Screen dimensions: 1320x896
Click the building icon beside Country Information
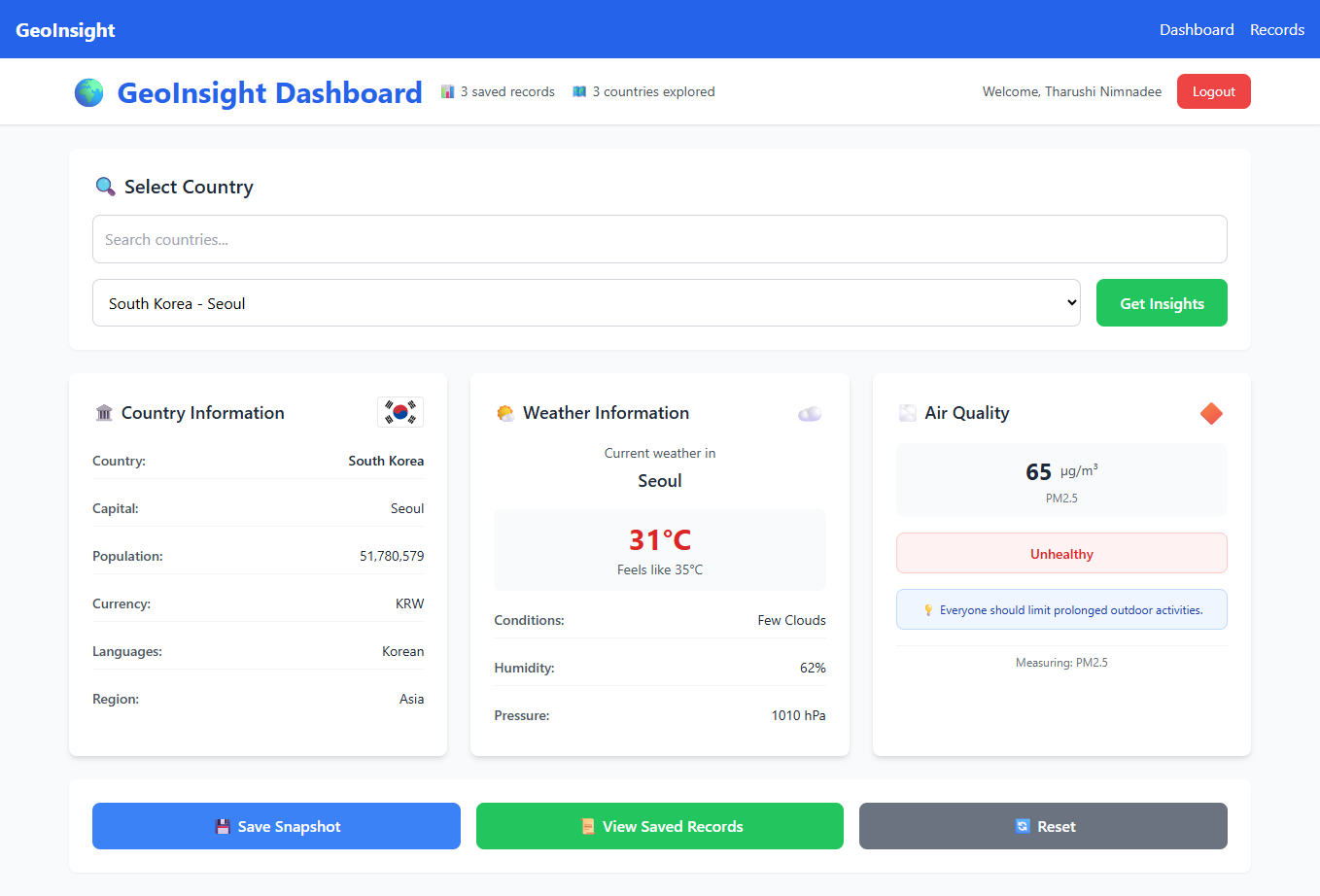[104, 413]
